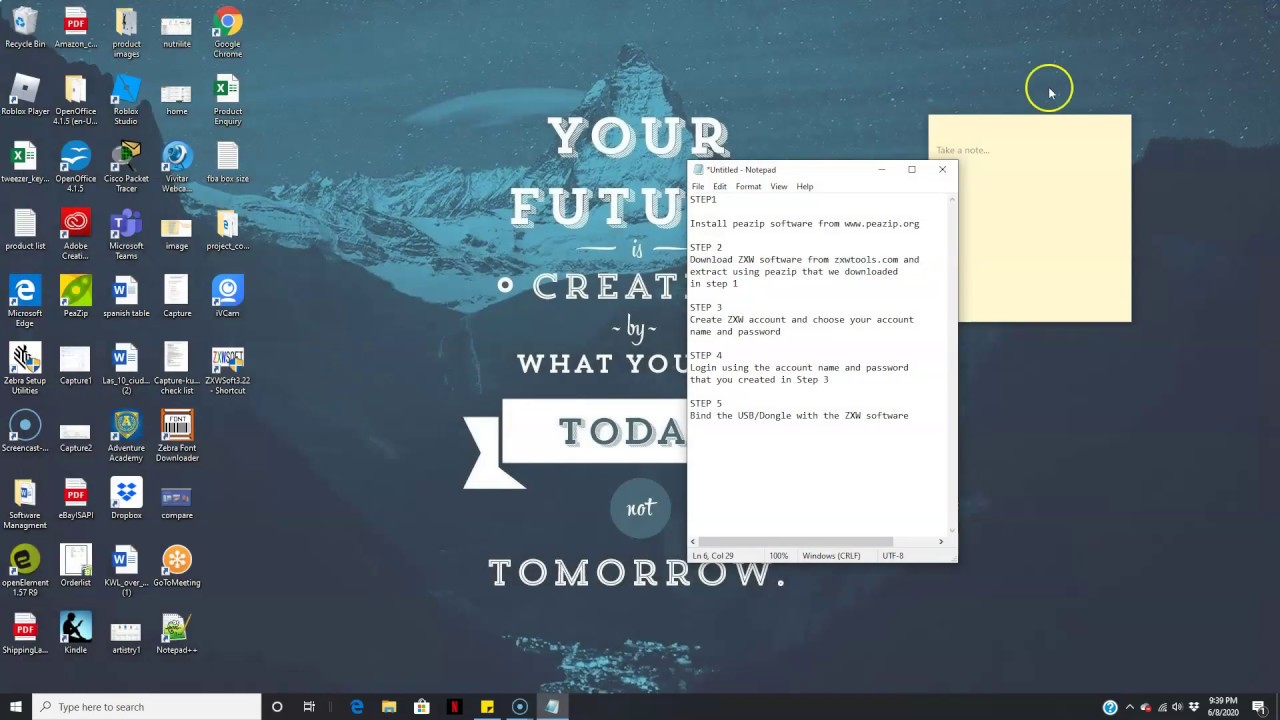Select the Adventure Academy desktop icon
Viewport: 1280px width, 720px height.
pyautogui.click(x=126, y=434)
